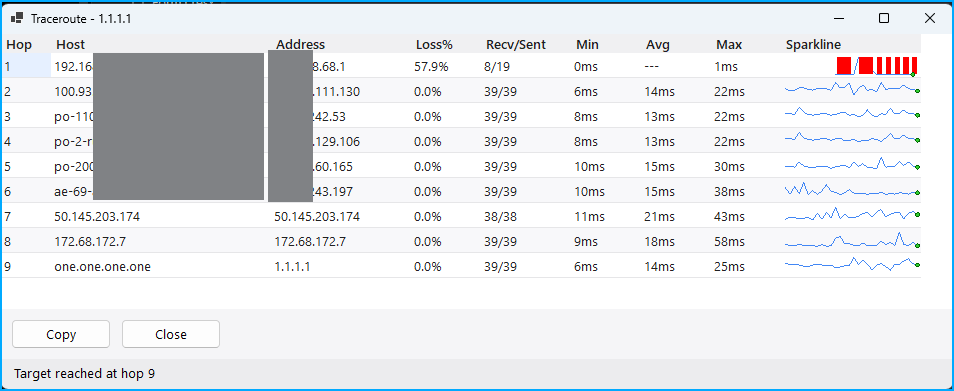Click the sparkline graph of hop 8
The width and height of the screenshot is (954, 391).
coord(852,241)
